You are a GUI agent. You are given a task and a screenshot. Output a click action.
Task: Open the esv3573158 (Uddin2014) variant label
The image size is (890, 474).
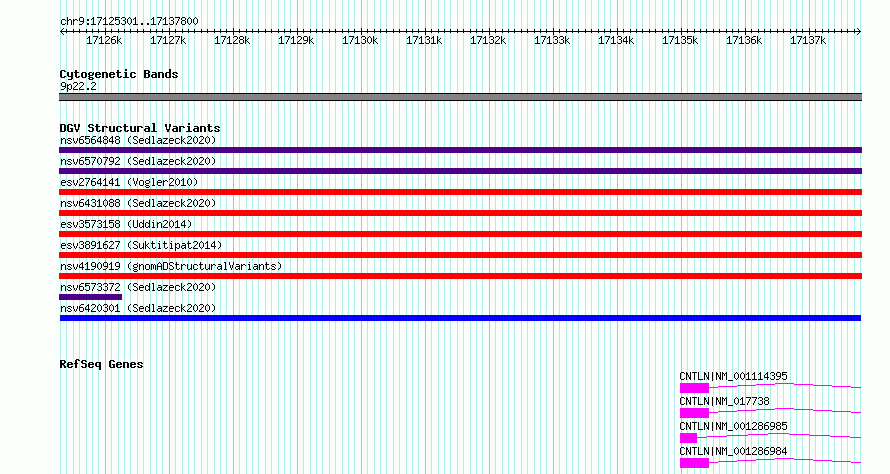(x=126, y=224)
